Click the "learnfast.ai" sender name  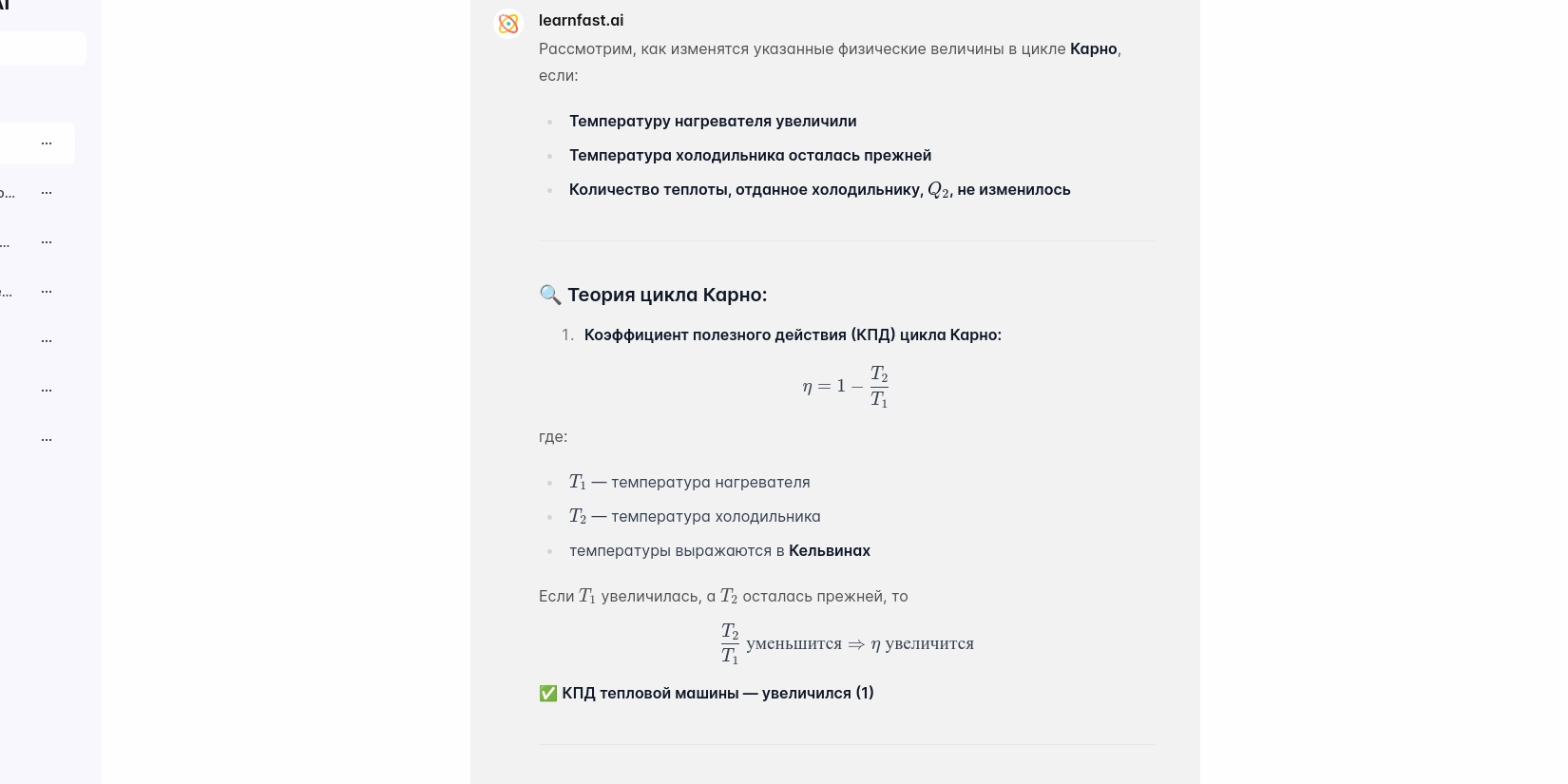click(581, 20)
